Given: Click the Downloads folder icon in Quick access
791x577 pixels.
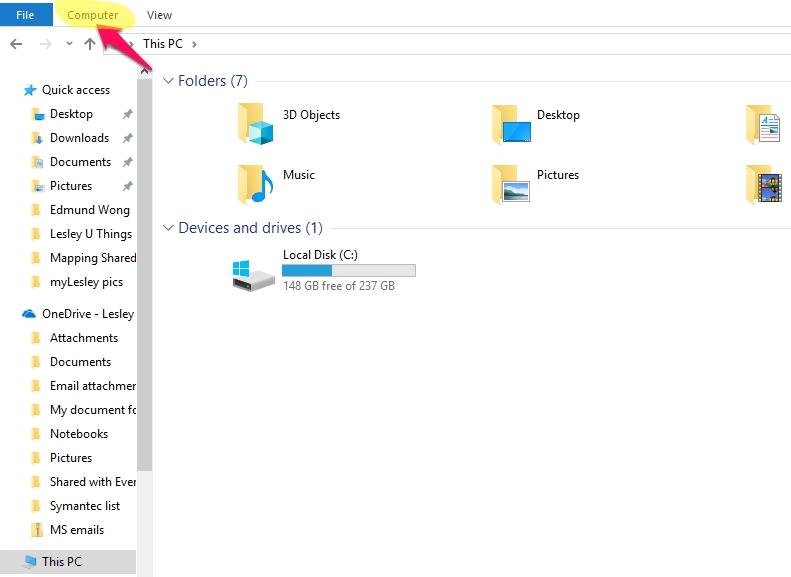Looking at the screenshot, I should (37, 138).
